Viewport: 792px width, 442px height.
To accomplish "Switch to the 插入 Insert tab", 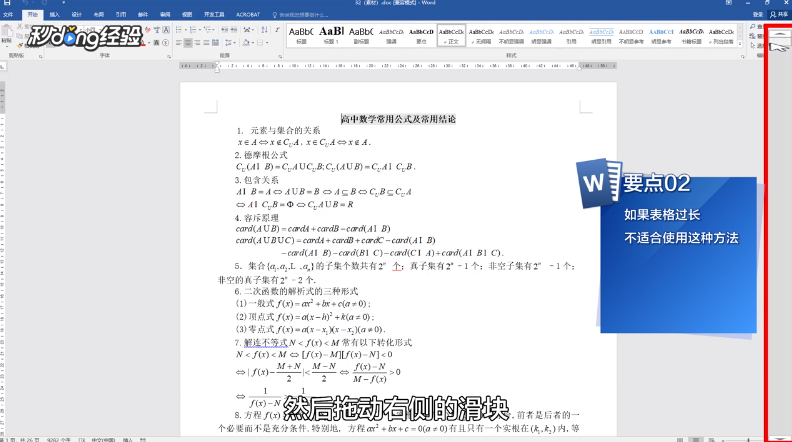I will (55, 15).
